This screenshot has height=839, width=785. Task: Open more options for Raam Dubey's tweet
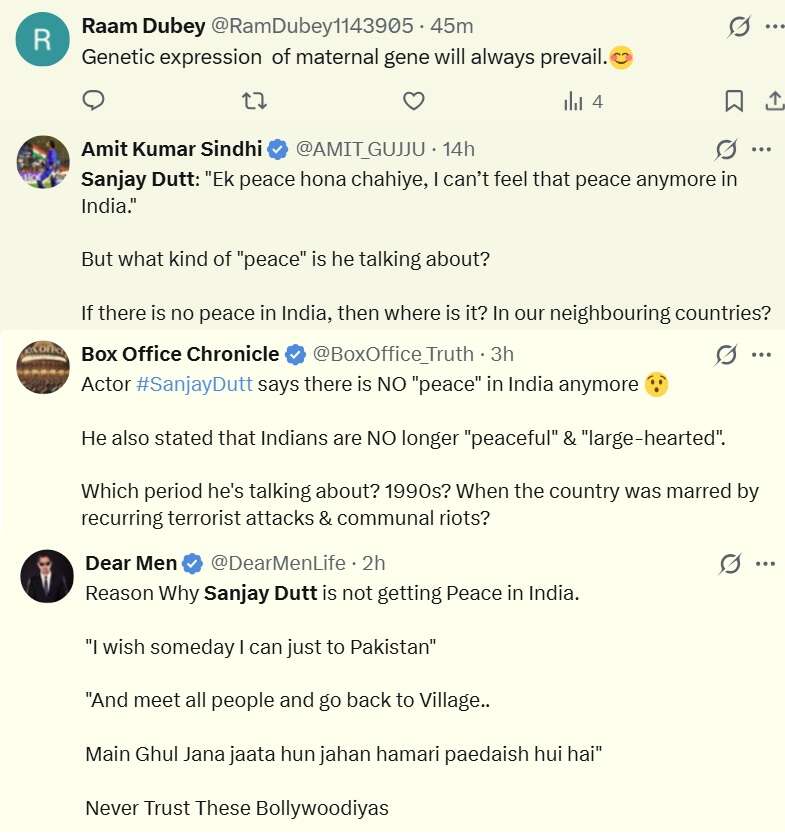tap(774, 26)
